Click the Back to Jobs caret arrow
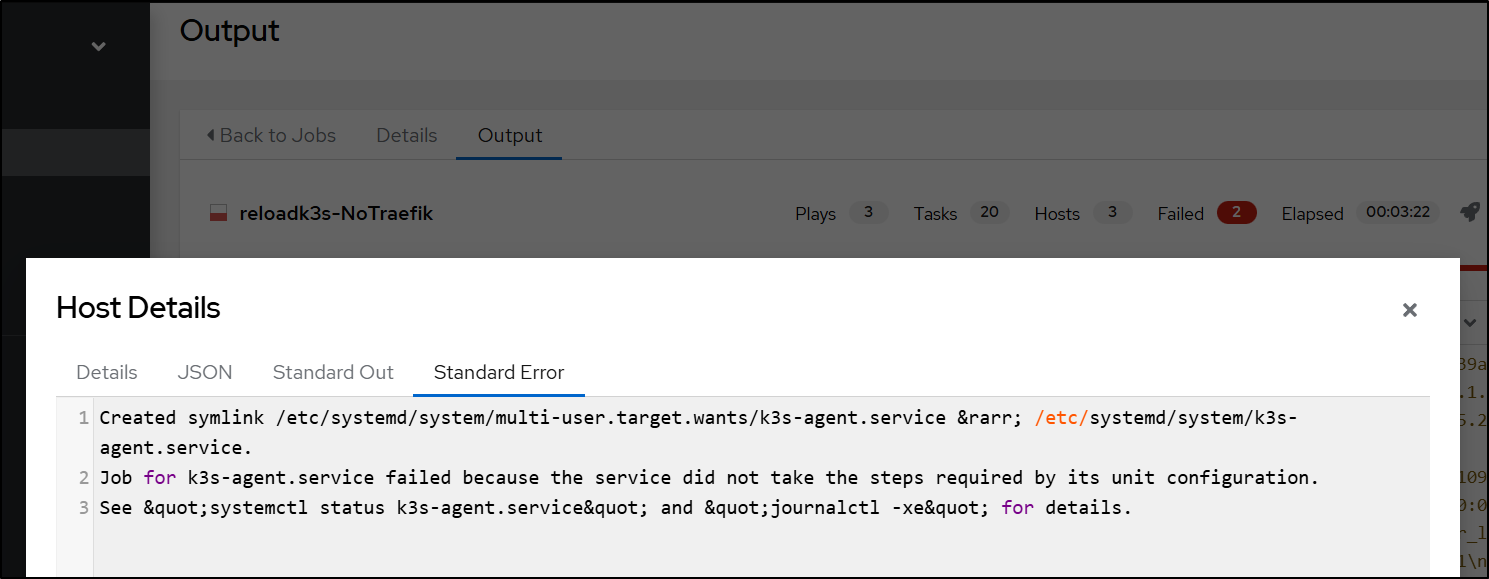The height and width of the screenshot is (579, 1489). pos(210,135)
